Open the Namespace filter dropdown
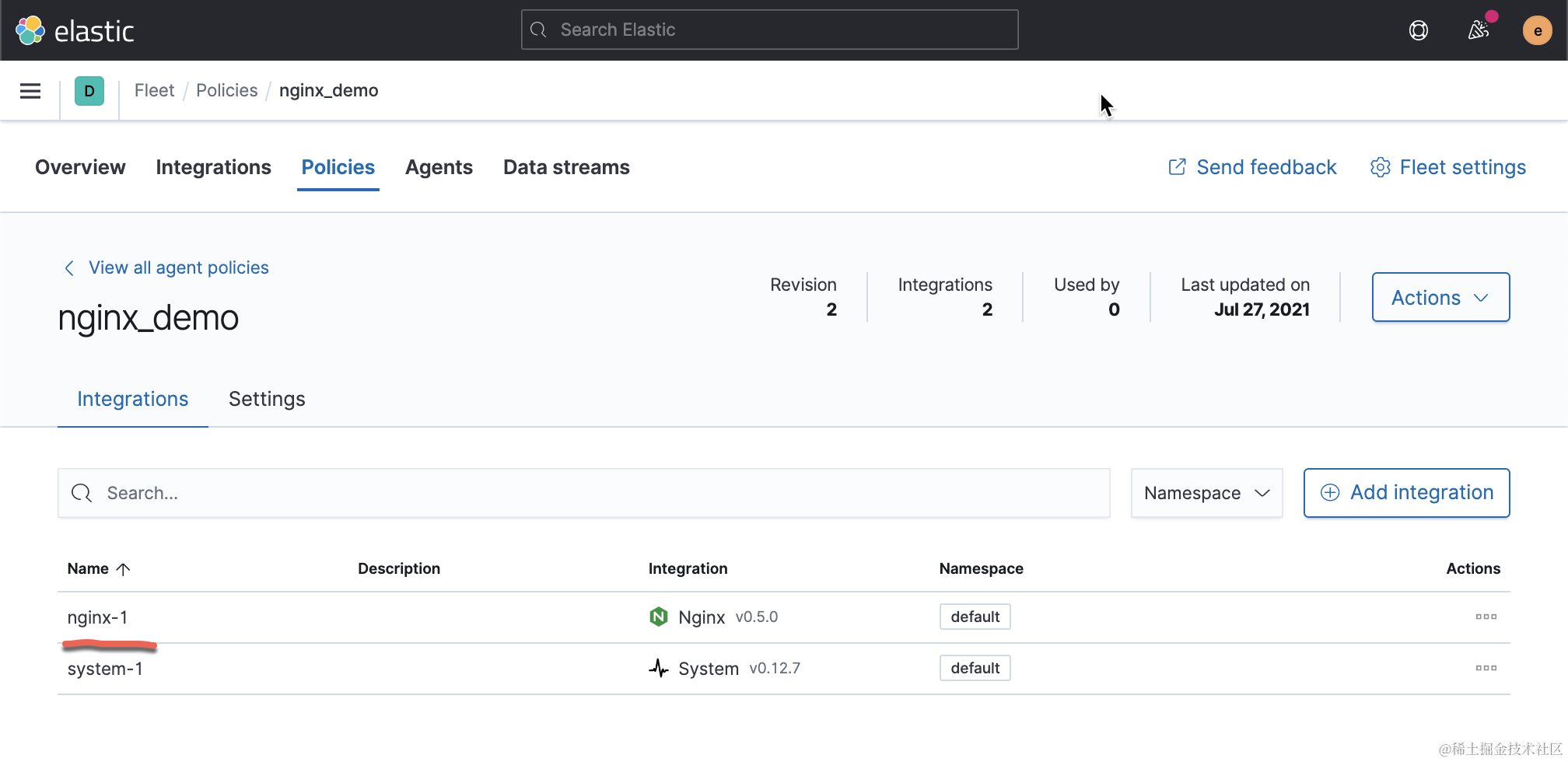The image size is (1568, 762). point(1206,493)
